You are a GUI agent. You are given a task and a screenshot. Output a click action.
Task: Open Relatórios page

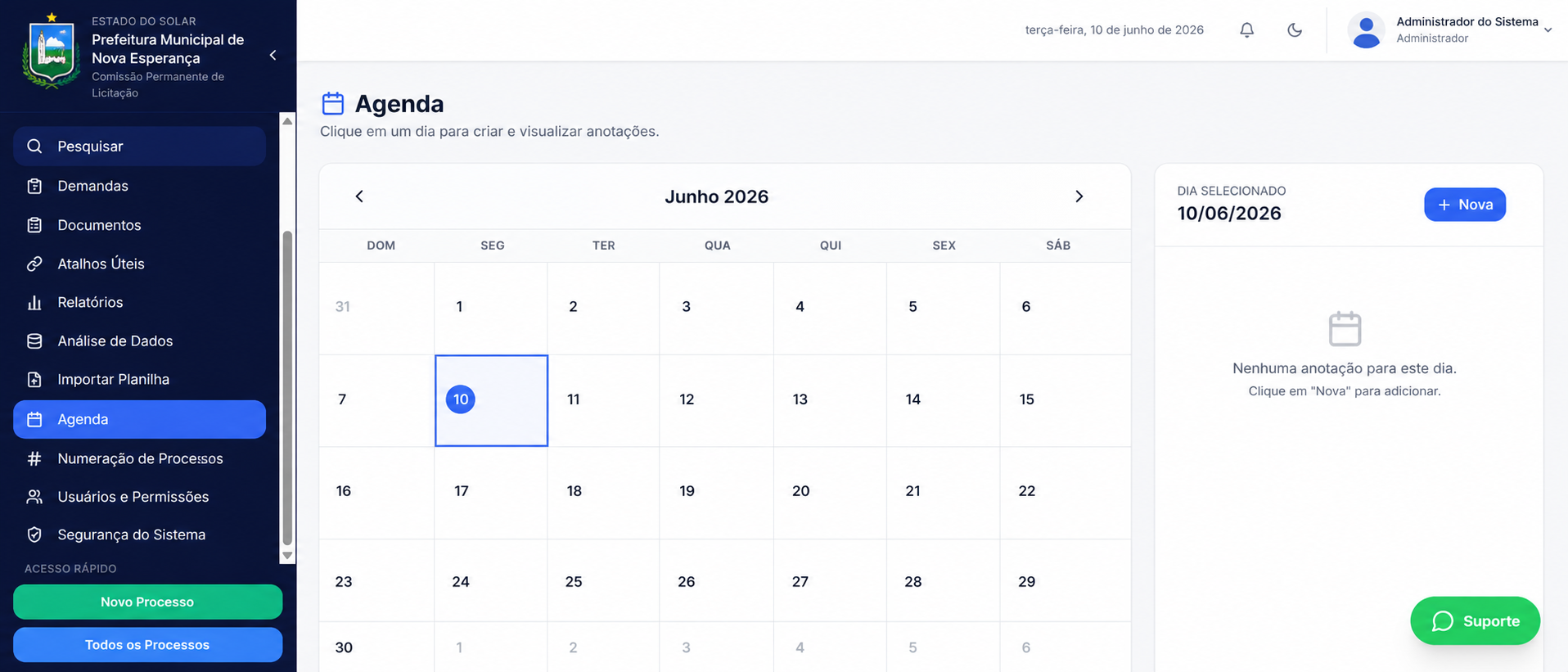point(139,302)
